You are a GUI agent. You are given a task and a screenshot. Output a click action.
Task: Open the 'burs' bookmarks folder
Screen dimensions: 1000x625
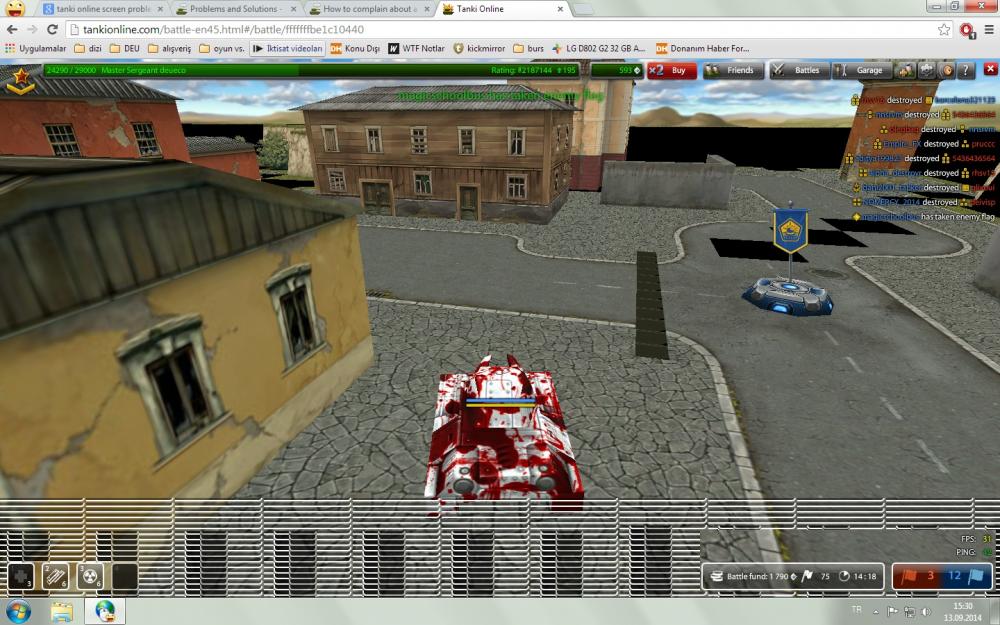click(529, 48)
